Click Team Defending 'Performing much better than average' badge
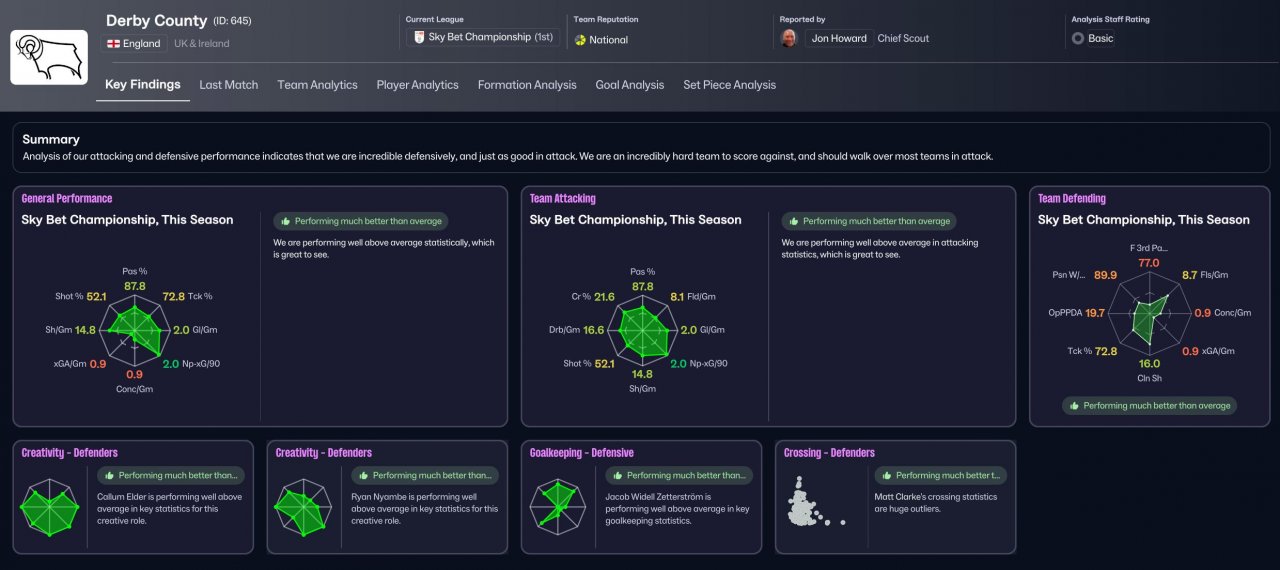The width and height of the screenshot is (1280, 570). coord(1150,406)
